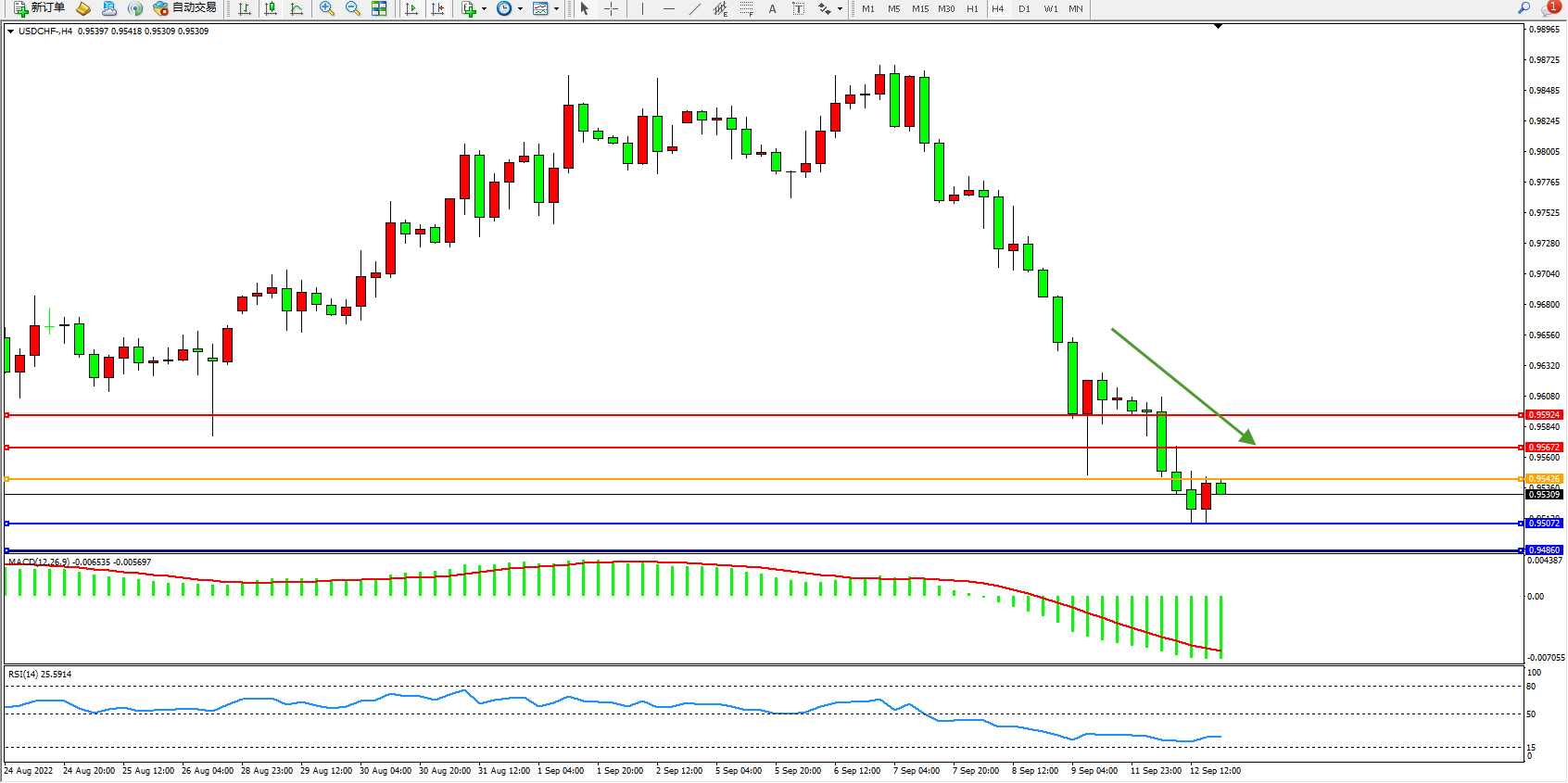Tile chart windows icon
The width and height of the screenshot is (1568, 783).
click(379, 8)
